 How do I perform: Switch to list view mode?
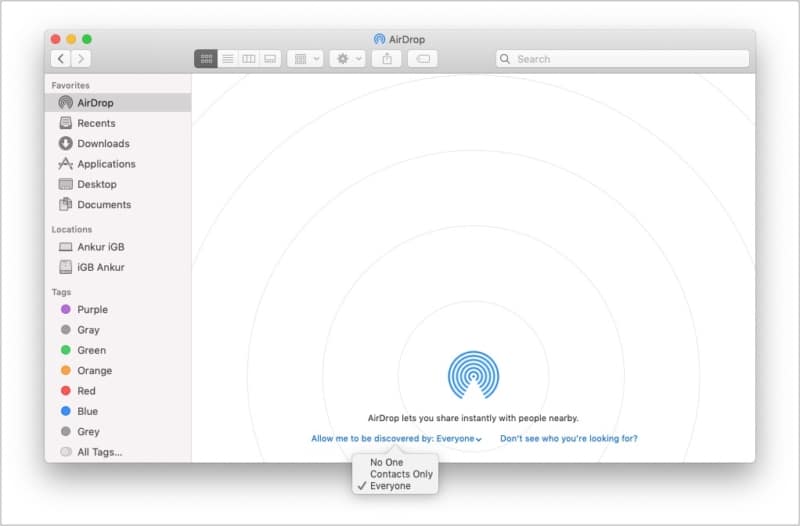(x=228, y=59)
